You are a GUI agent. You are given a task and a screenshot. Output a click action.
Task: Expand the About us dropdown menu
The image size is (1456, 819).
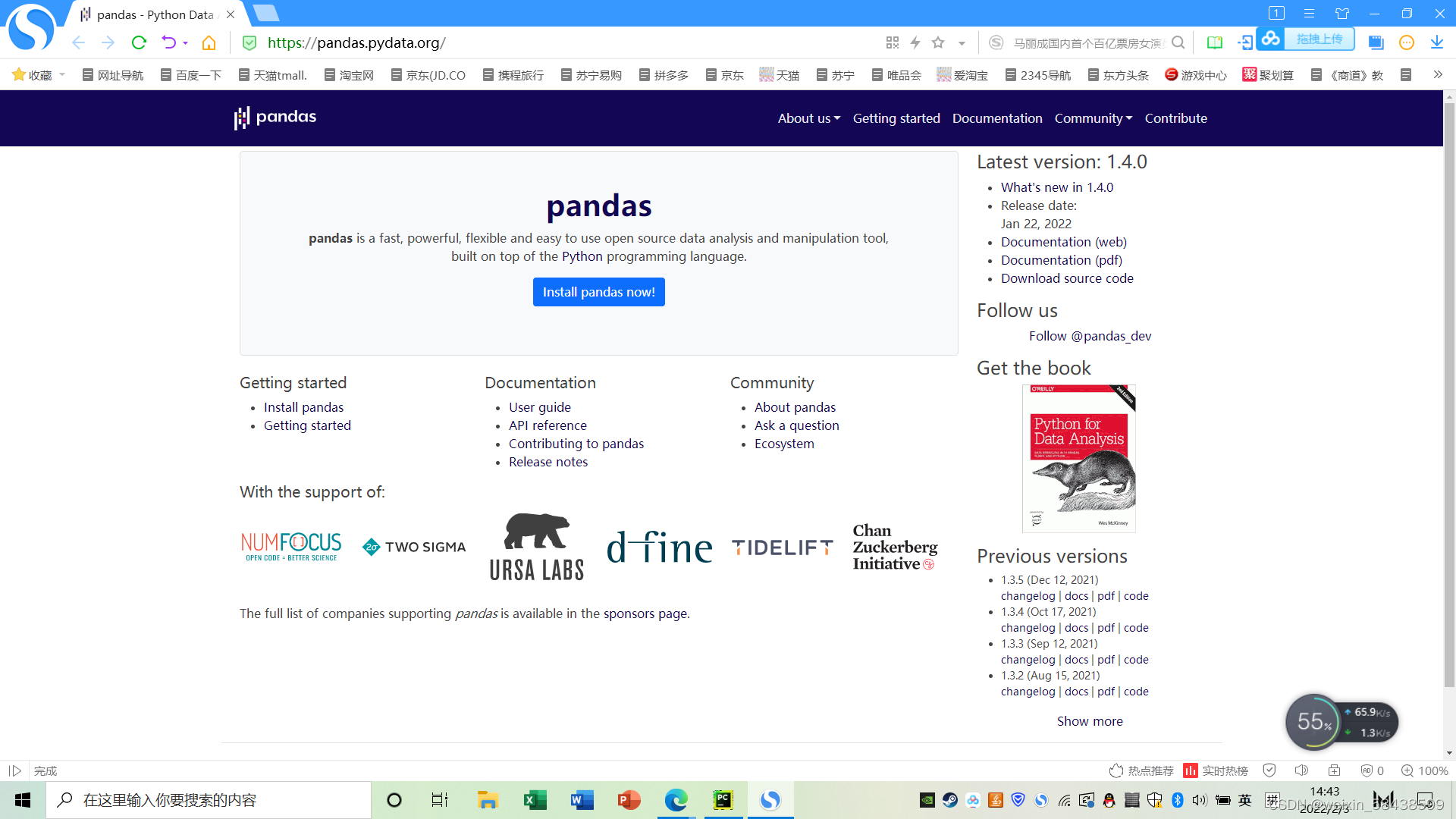pyautogui.click(x=808, y=118)
